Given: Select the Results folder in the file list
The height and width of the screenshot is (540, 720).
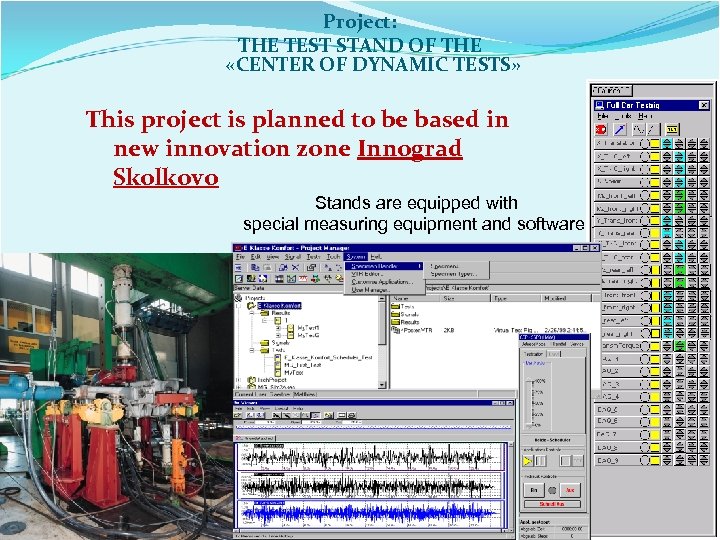Looking at the screenshot, I should [405, 322].
